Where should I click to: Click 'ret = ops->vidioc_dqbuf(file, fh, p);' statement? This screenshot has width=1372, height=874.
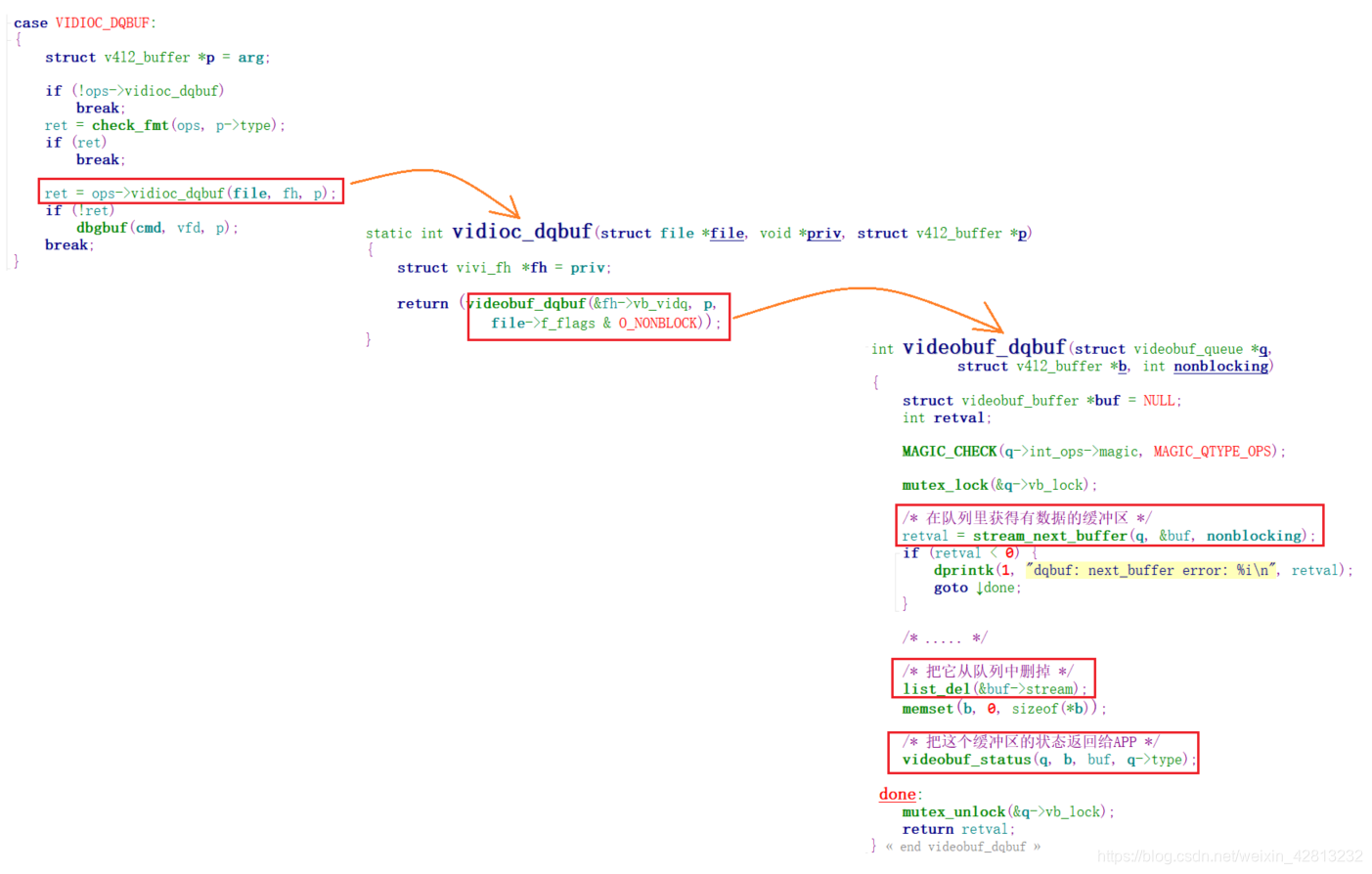tap(191, 194)
